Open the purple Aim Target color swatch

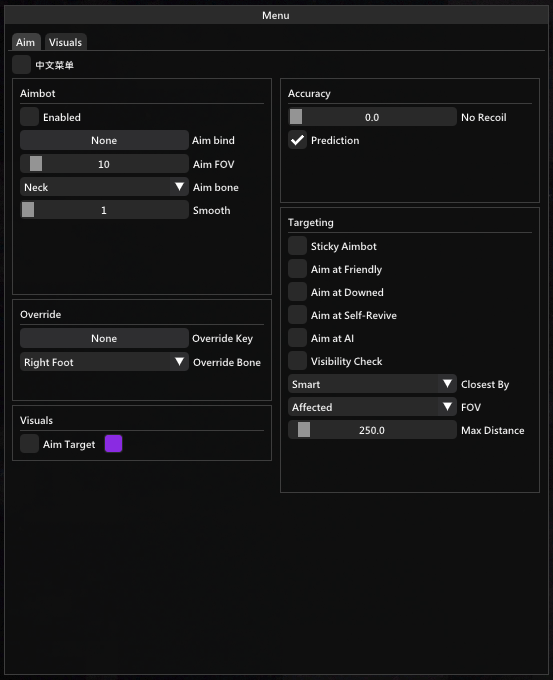click(113, 444)
